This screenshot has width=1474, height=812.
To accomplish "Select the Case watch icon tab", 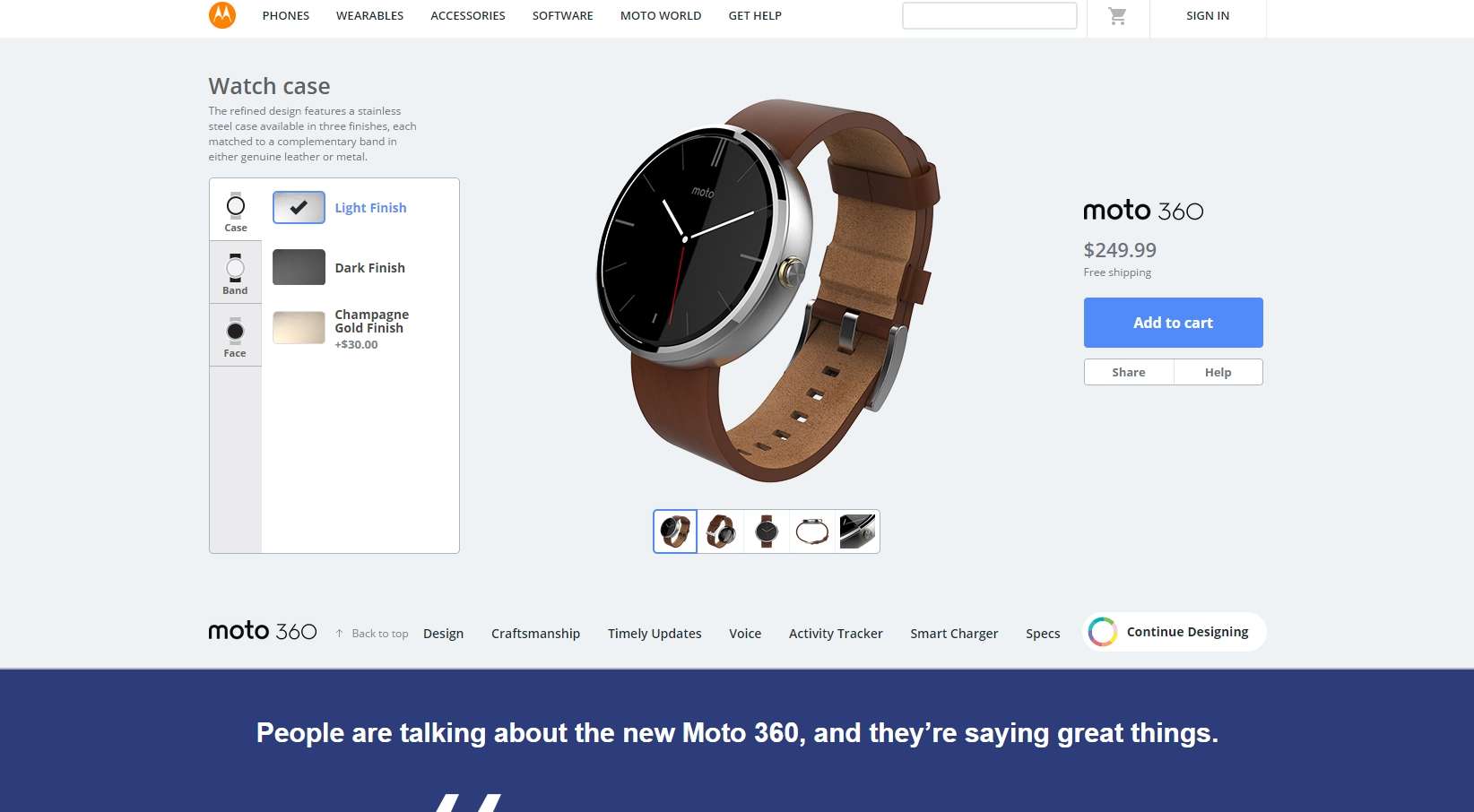I will click(x=236, y=210).
